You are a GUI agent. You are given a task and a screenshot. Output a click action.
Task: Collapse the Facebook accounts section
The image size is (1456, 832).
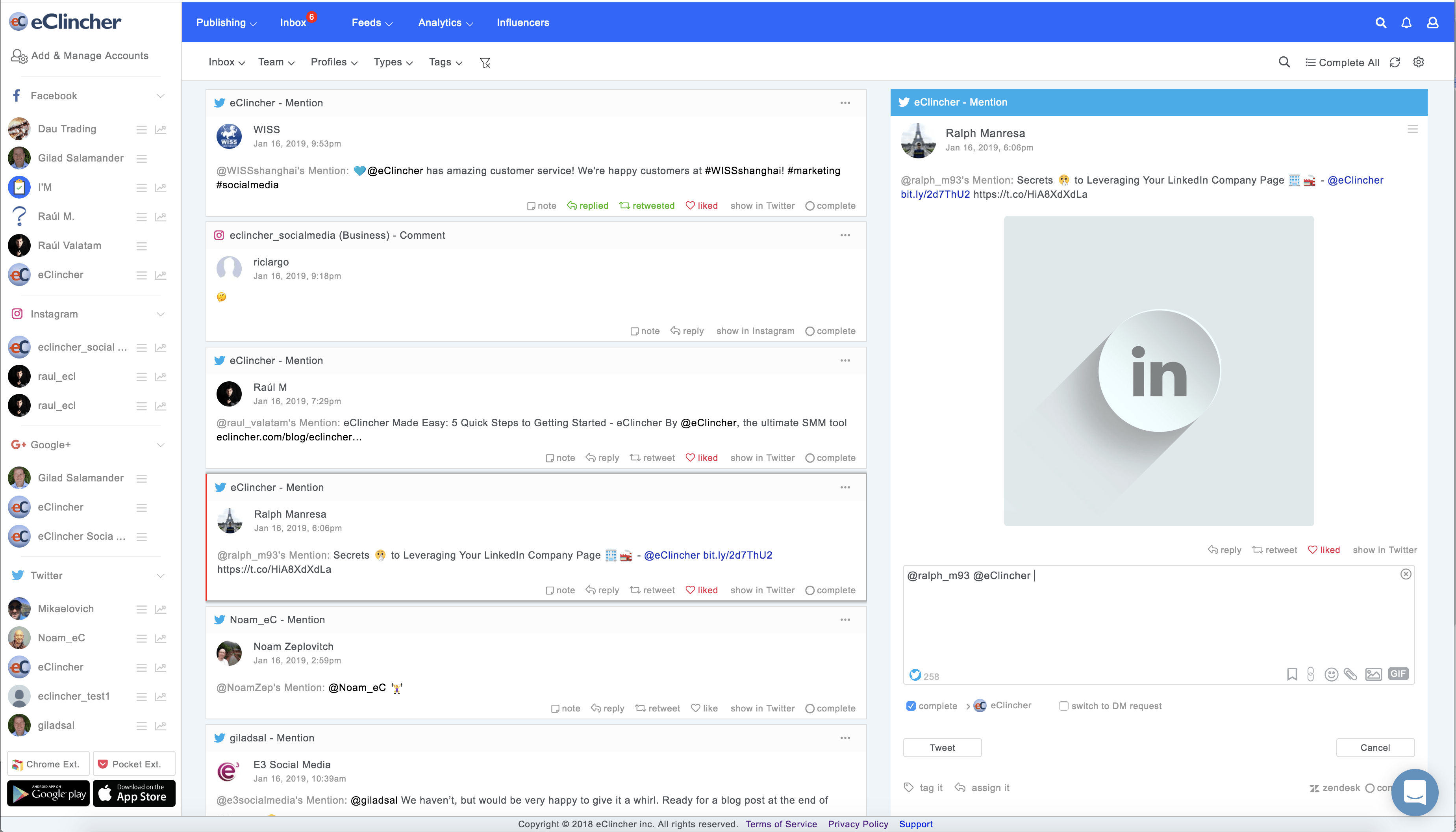click(x=161, y=96)
